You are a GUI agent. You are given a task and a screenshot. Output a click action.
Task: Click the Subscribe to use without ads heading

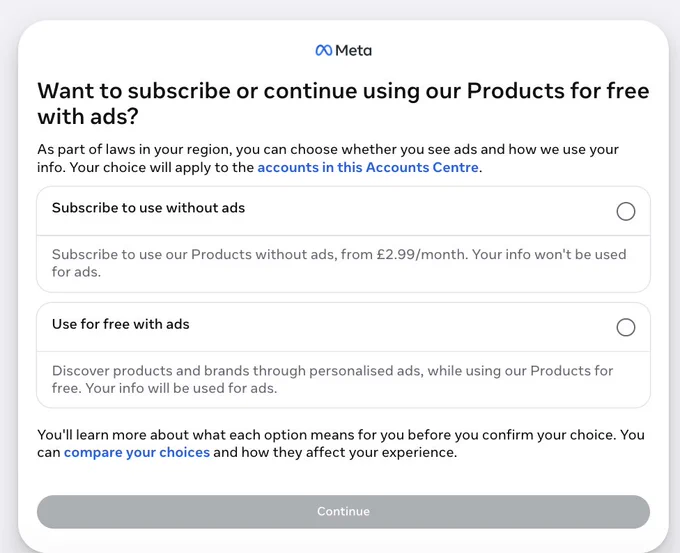(x=148, y=208)
